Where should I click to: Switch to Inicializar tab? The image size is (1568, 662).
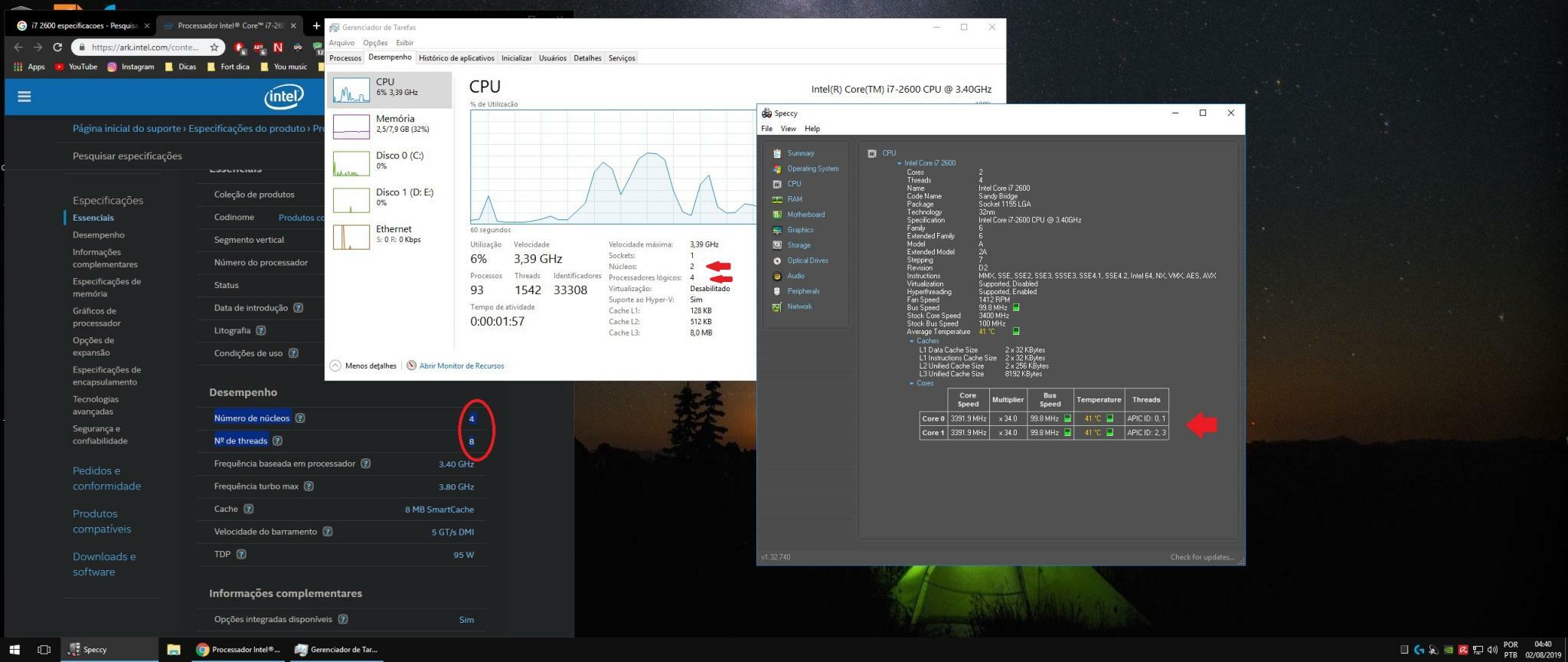pos(517,58)
